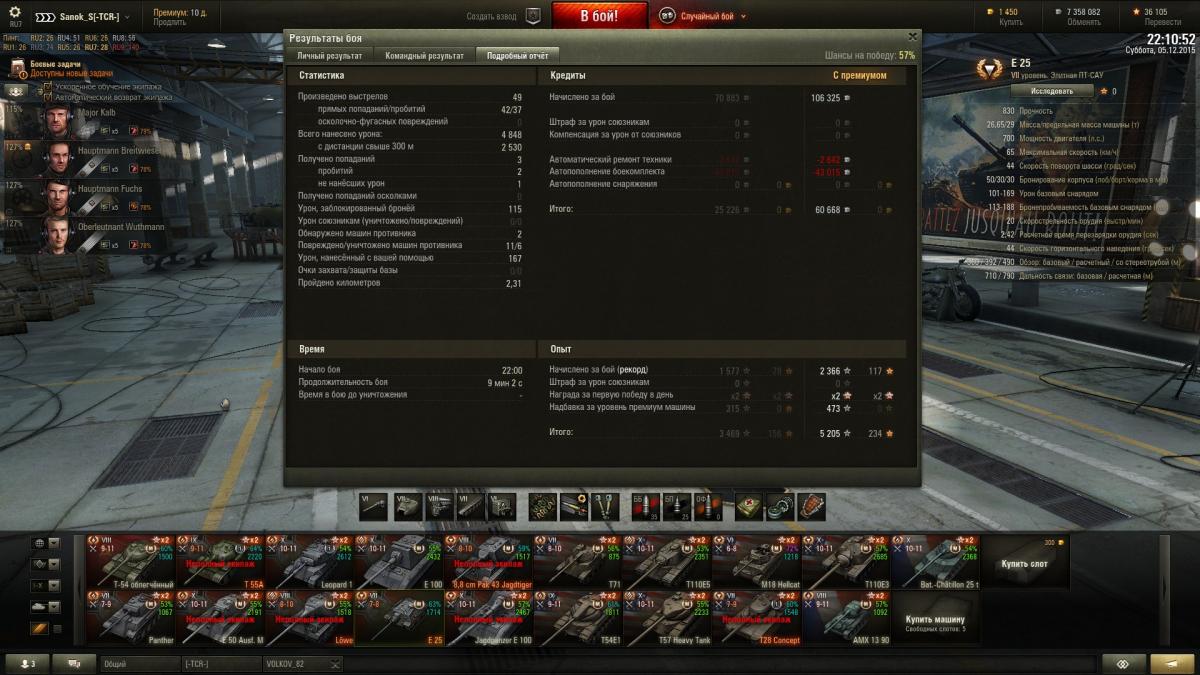Select T110E5 tank in carousel
Viewport: 1200px width, 675px height.
click(668, 562)
